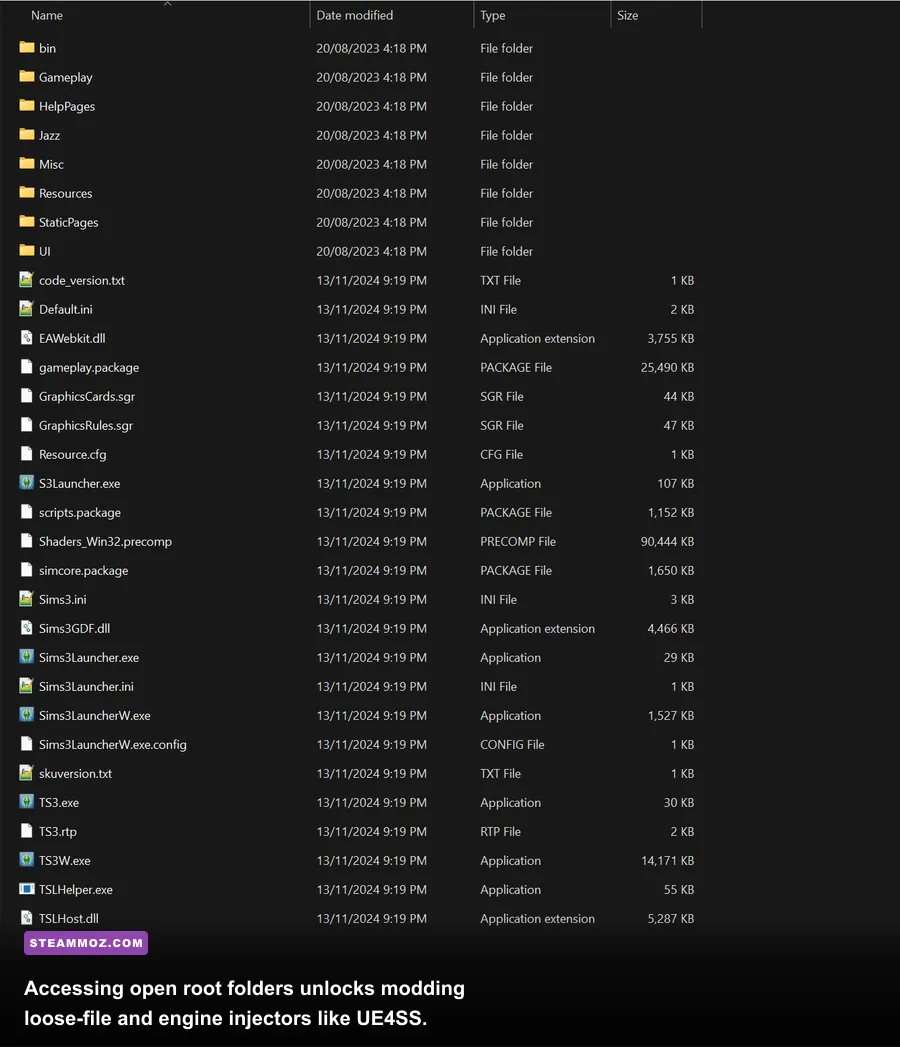The image size is (900, 1047).
Task: Select the Sims3Launcher.exe application icon
Action: tap(26, 657)
